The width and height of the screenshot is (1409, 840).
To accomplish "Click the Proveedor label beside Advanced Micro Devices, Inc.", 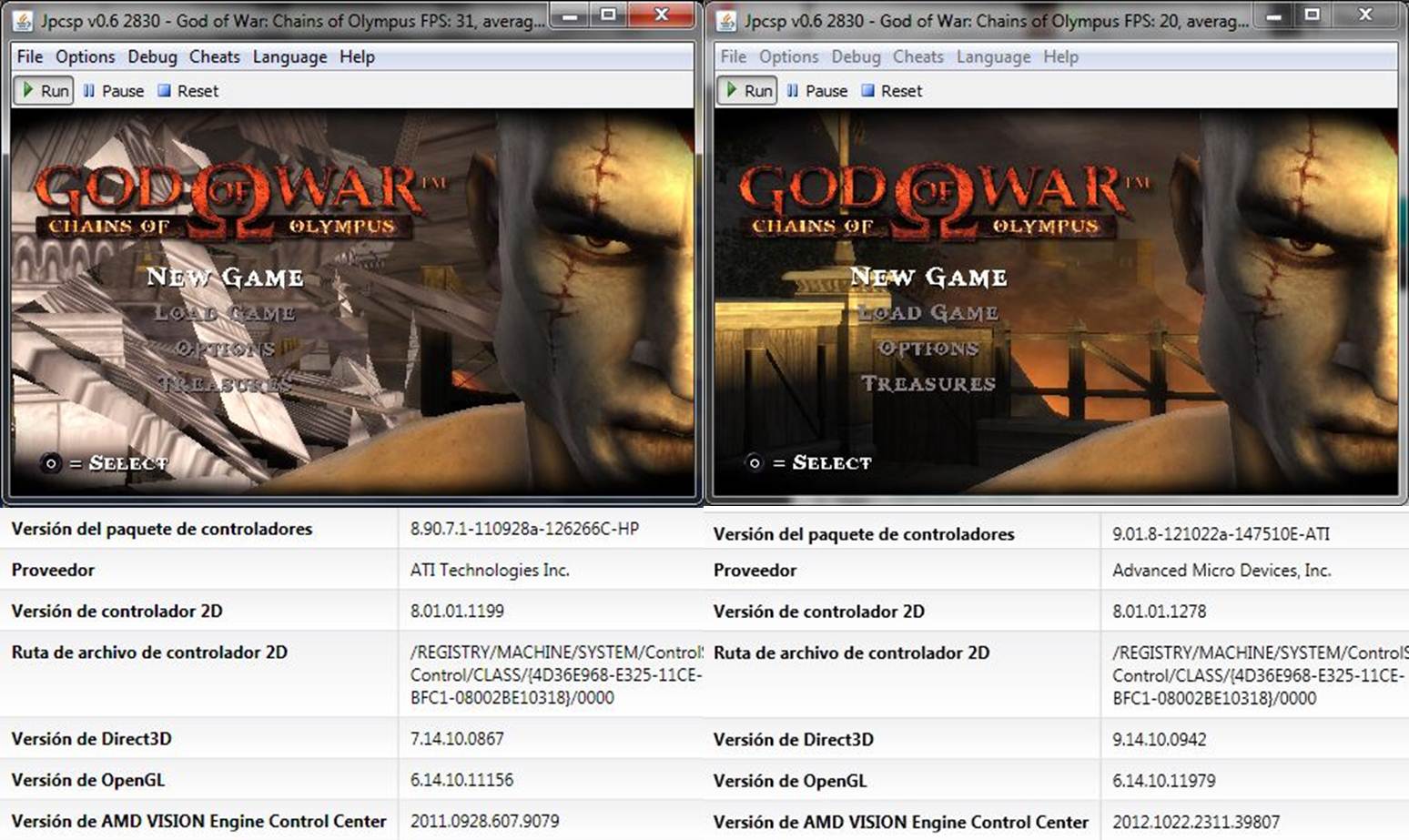I will coord(755,570).
